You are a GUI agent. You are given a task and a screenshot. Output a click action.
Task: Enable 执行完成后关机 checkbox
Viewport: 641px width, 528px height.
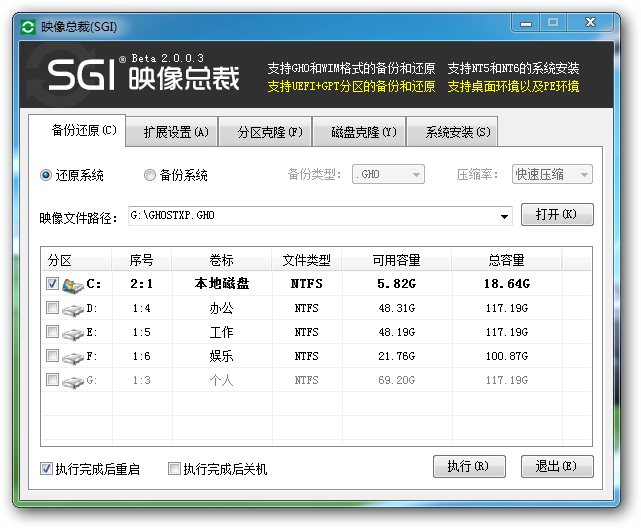[174, 468]
